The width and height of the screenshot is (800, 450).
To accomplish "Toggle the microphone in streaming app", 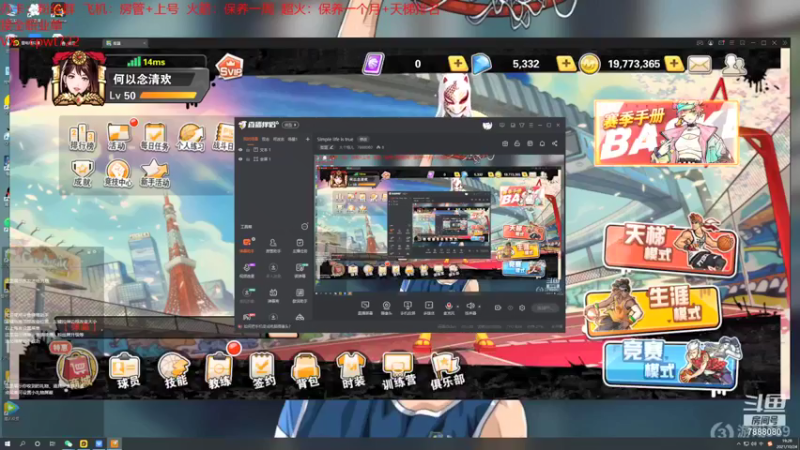I will click(448, 306).
